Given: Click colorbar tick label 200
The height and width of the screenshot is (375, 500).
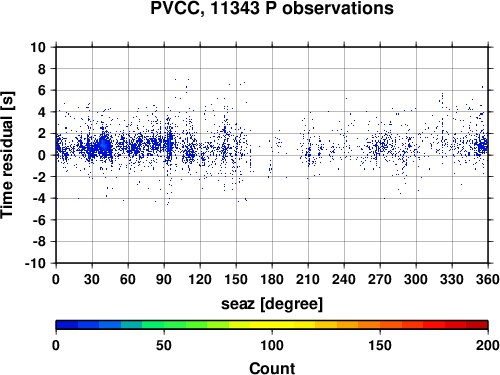Looking at the screenshot, I should pyautogui.click(x=487, y=345).
